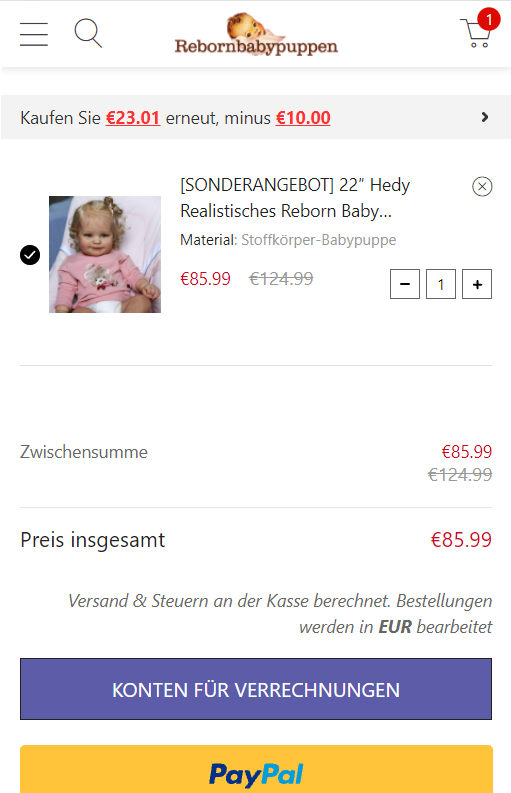Image resolution: width=511 pixels, height=793 pixels.
Task: Open the SONDERANGEBOT 22" Hedy product title
Action: coord(295,198)
